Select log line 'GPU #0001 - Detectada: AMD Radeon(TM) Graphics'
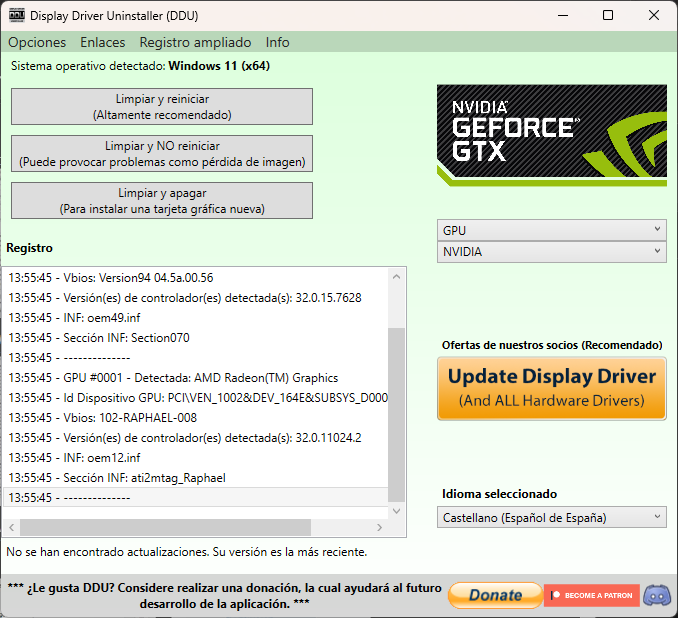 pos(196,378)
